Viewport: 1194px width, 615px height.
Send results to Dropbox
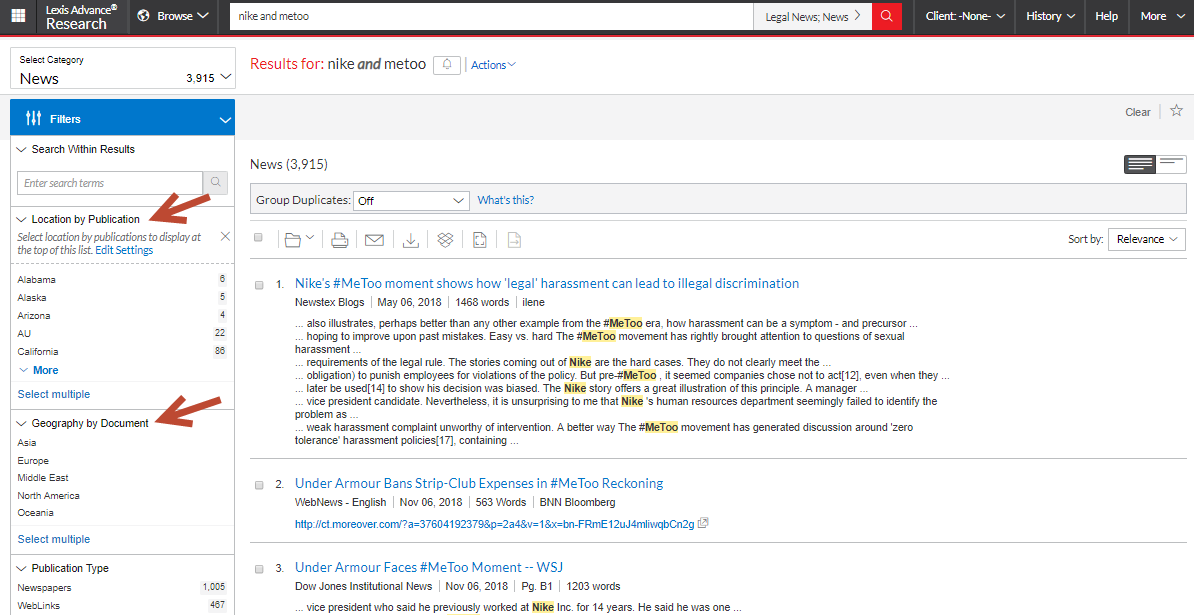click(x=445, y=240)
